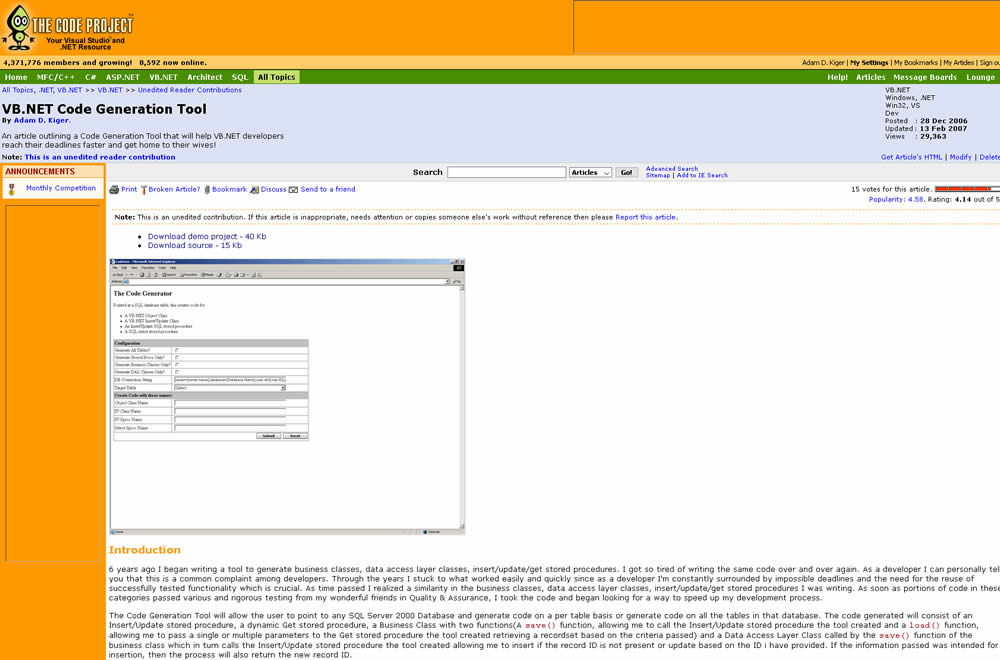Click the Code Generator screenshot image
Image resolution: width=1000 pixels, height=660 pixels.
coord(287,396)
